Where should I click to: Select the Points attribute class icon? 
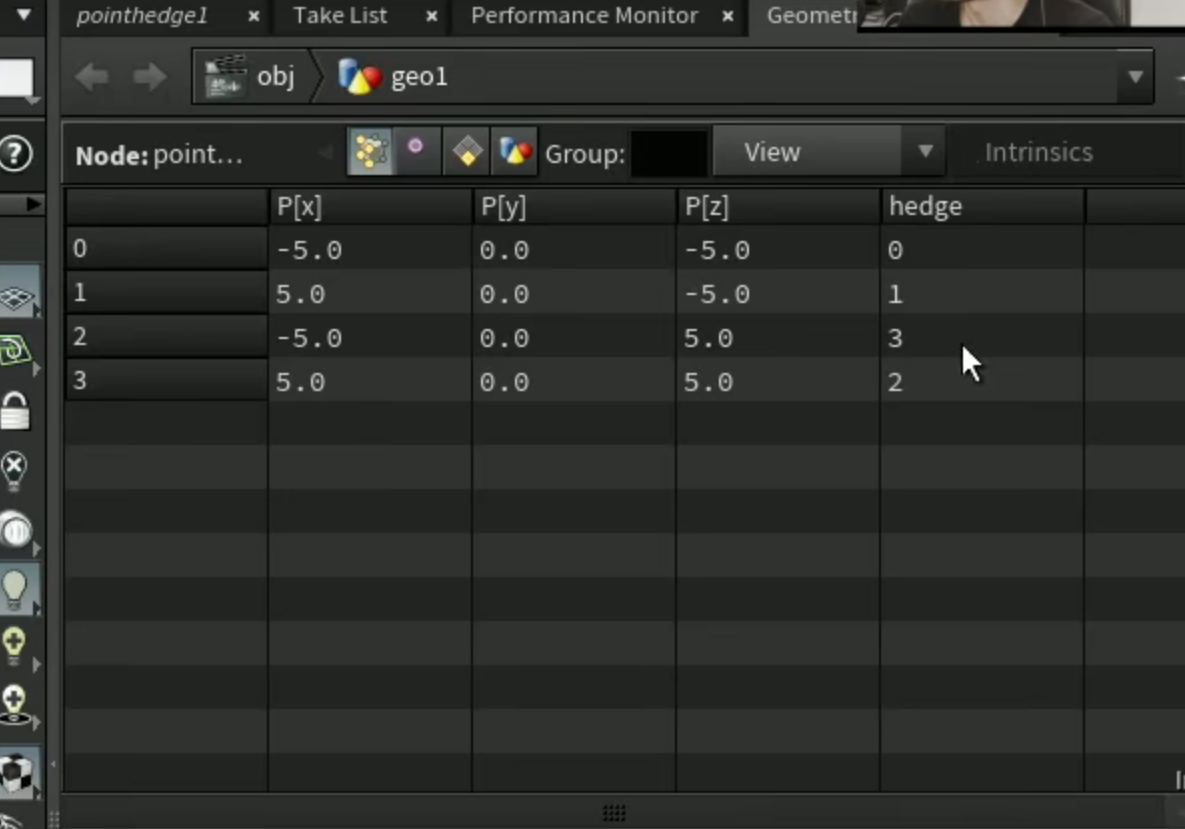click(370, 152)
